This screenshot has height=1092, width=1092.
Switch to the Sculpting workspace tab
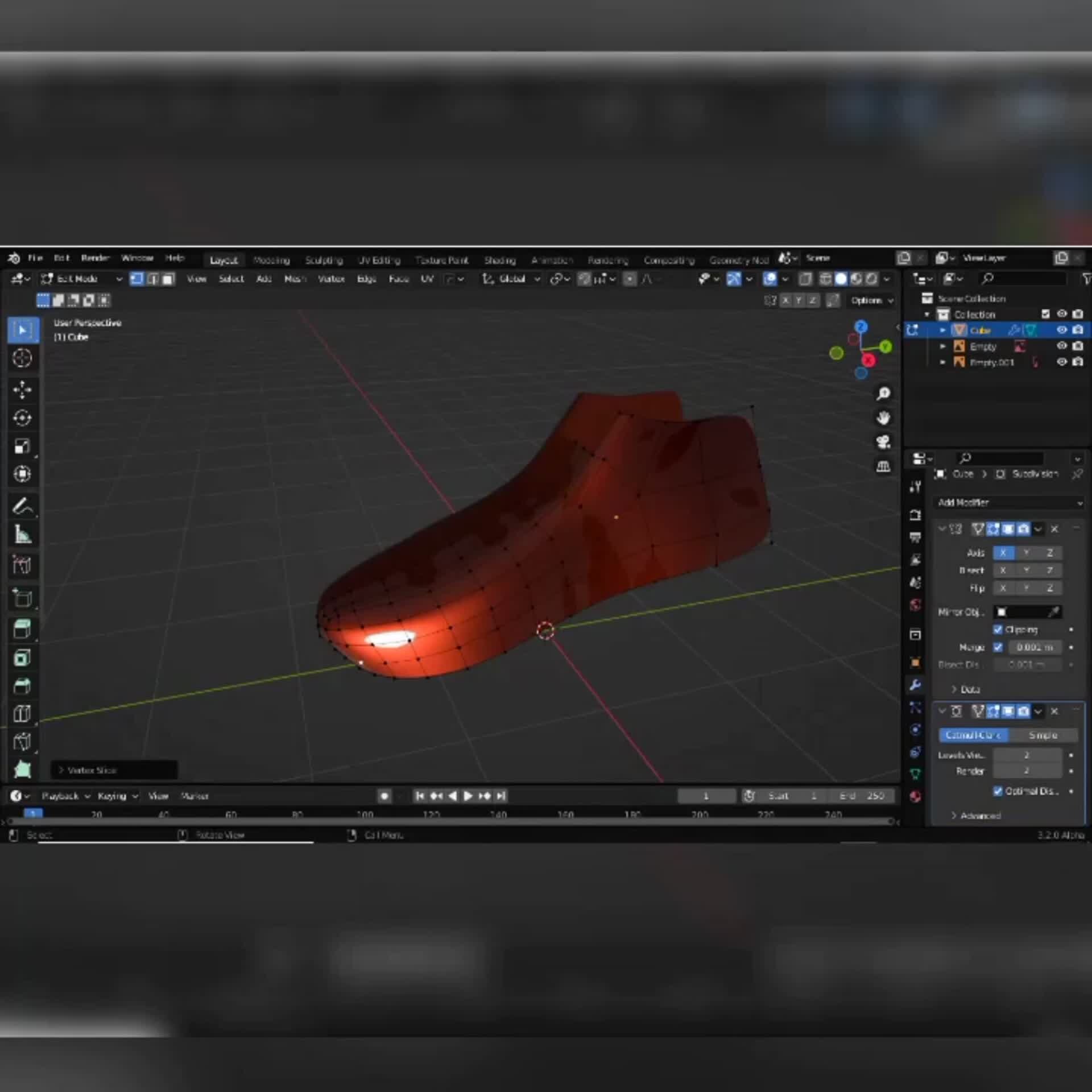324,259
